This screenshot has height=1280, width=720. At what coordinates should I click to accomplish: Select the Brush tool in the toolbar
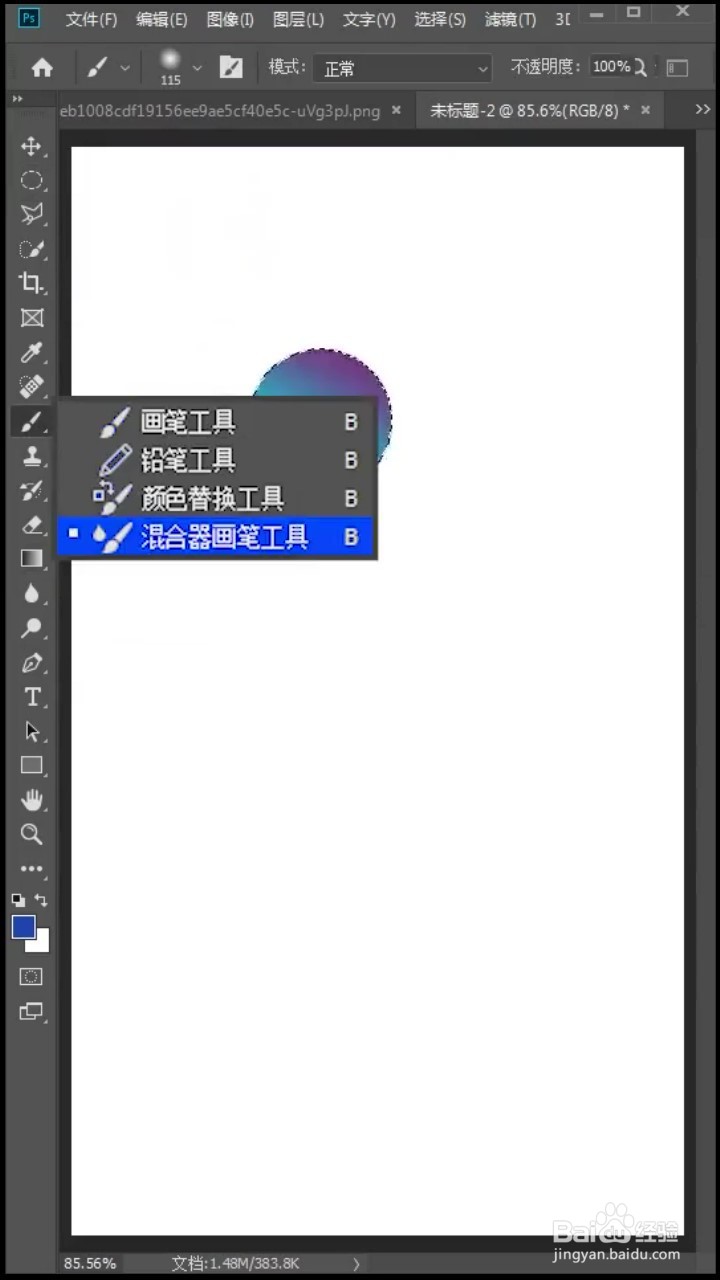click(32, 422)
